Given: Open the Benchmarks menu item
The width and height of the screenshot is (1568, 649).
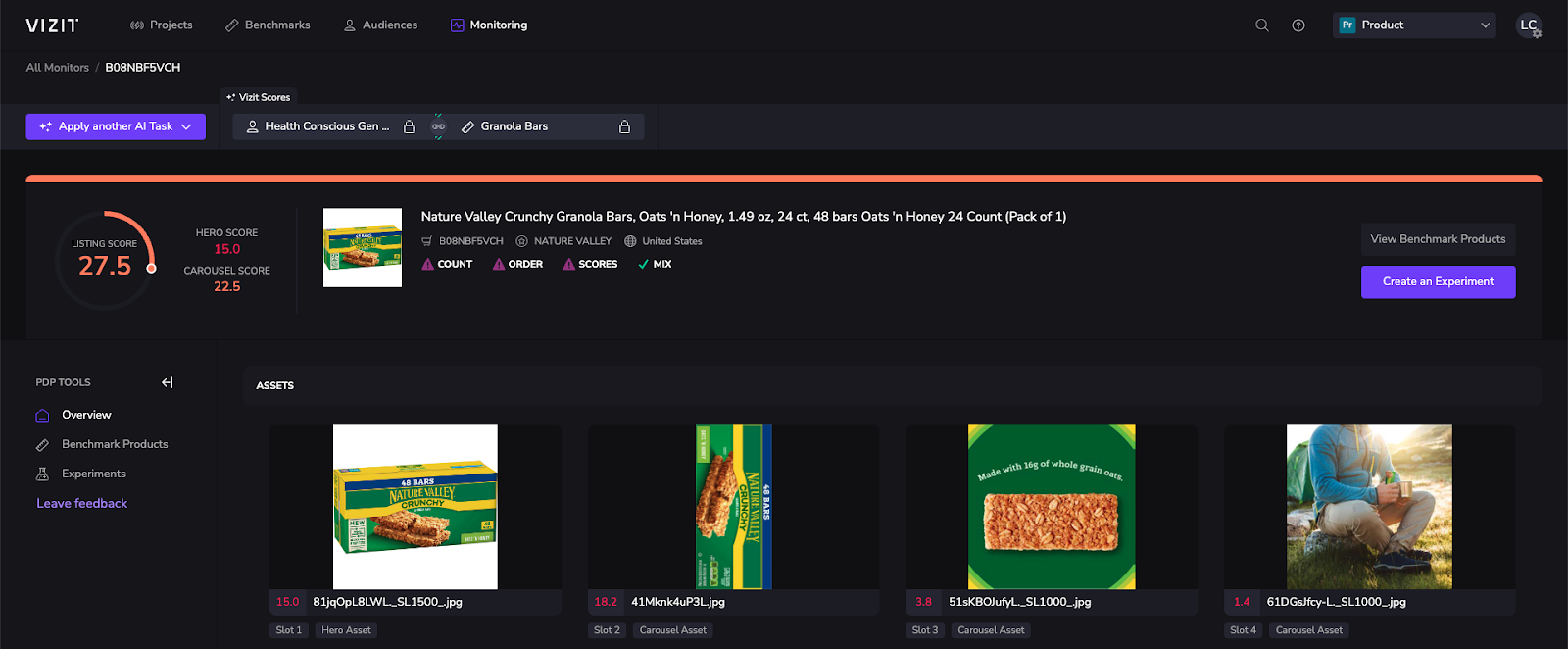Looking at the screenshot, I should coord(268,25).
